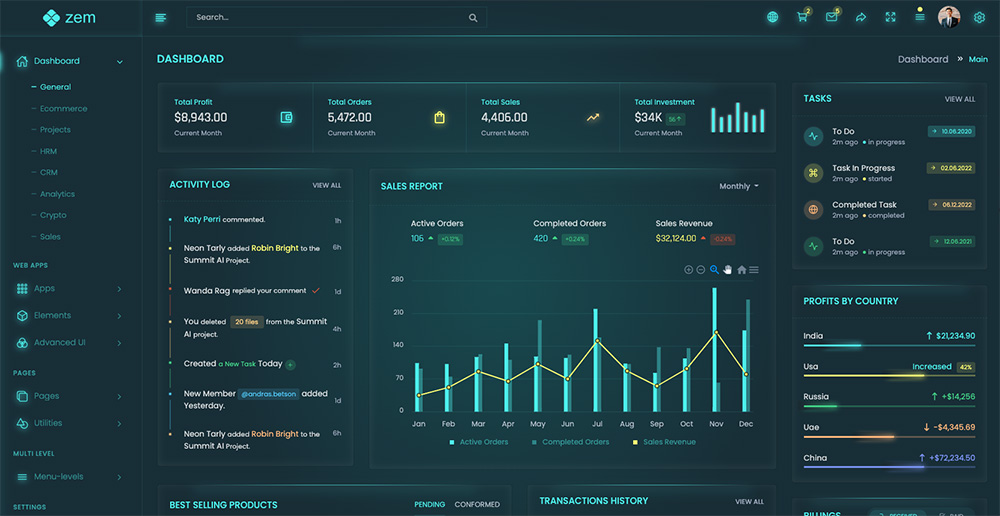
Task: Click the Completed Task globe icon
Action: (813, 209)
